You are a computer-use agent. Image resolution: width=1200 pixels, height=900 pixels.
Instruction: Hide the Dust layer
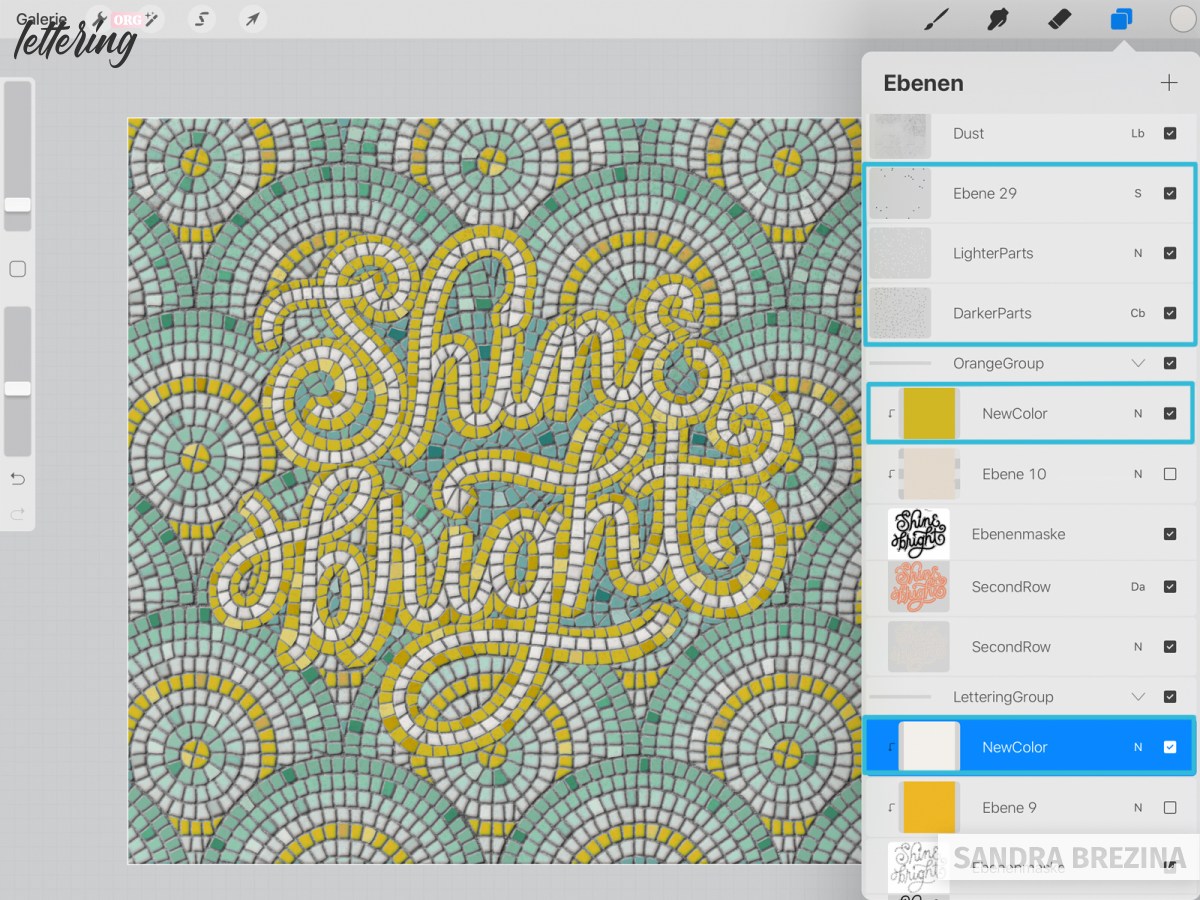[1170, 133]
